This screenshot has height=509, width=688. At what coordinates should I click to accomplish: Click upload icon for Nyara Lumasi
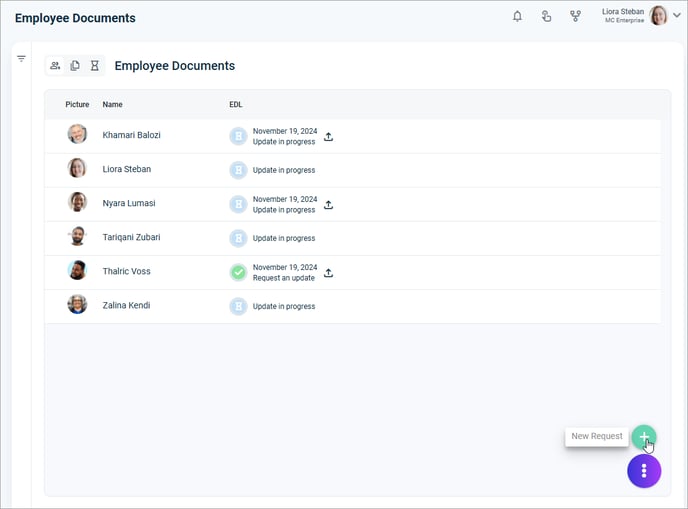[328, 205]
